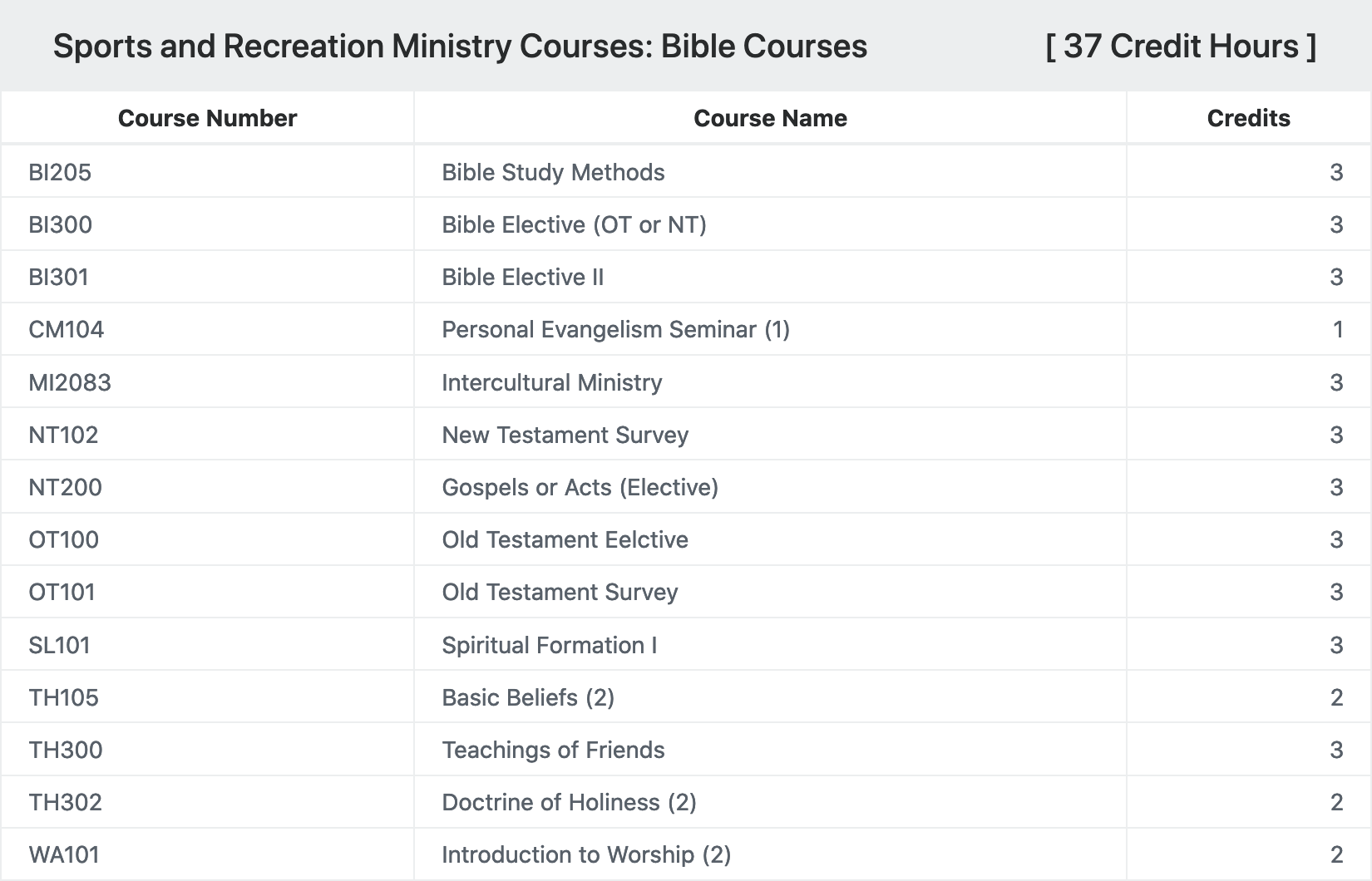Select the Old Testament Survey course
Screen dimensions: 1372x881
coord(560,592)
